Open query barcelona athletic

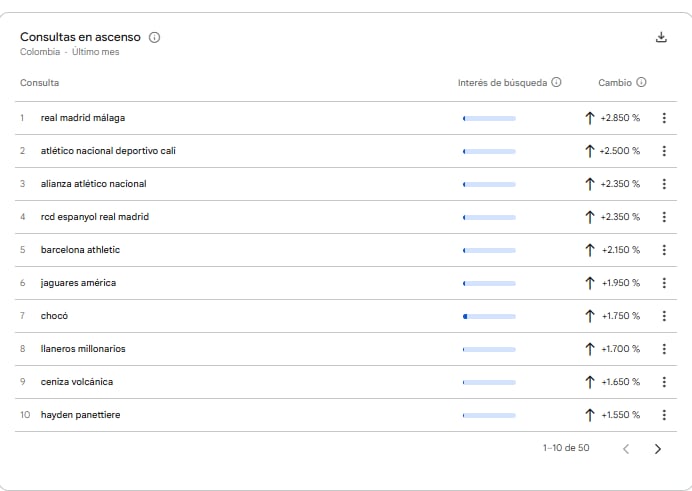pyautogui.click(x=80, y=250)
